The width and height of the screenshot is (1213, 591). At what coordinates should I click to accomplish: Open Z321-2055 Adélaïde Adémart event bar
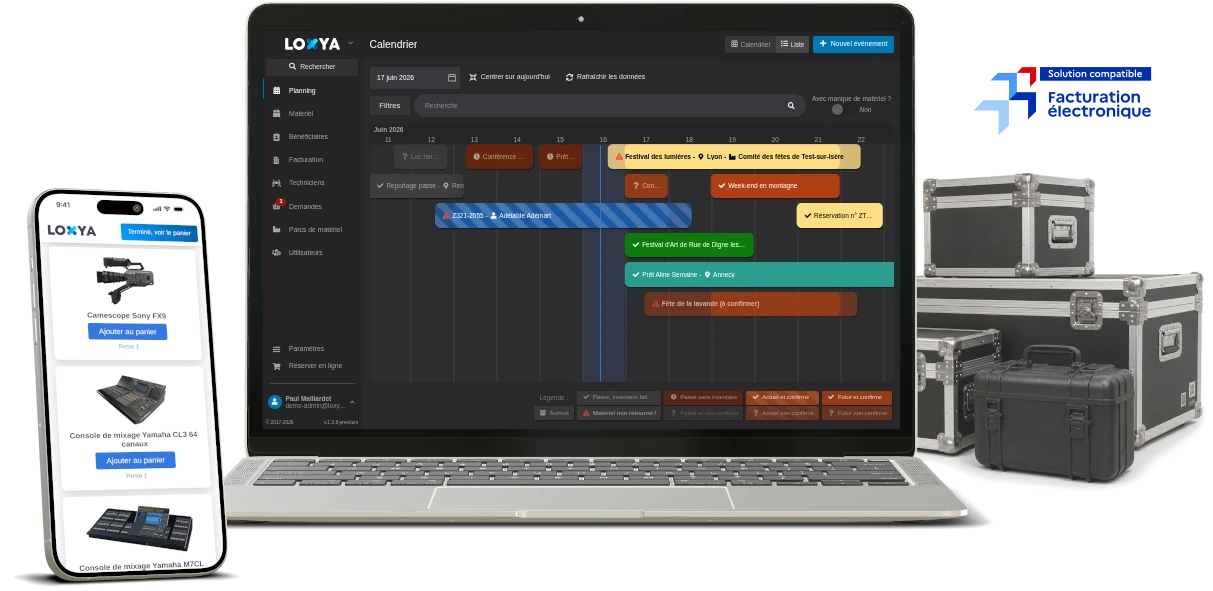563,215
